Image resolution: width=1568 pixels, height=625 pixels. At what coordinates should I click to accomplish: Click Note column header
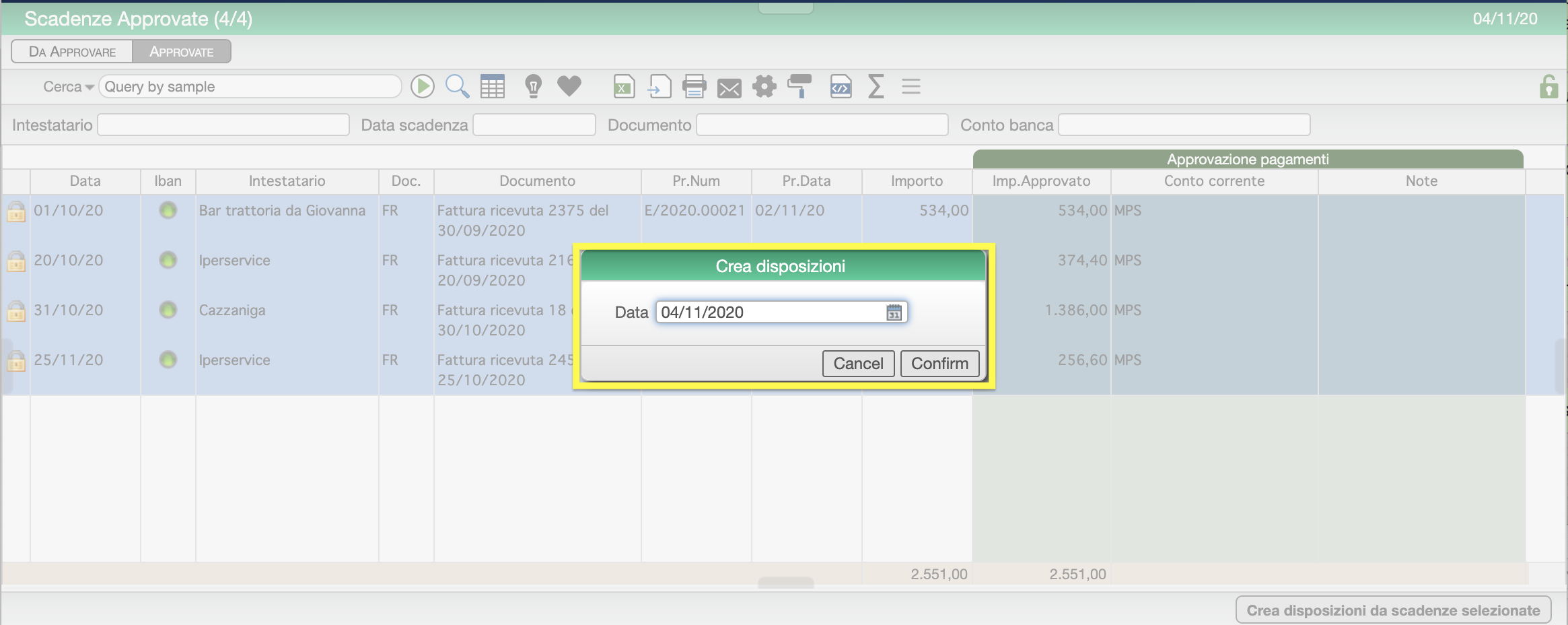(1422, 181)
